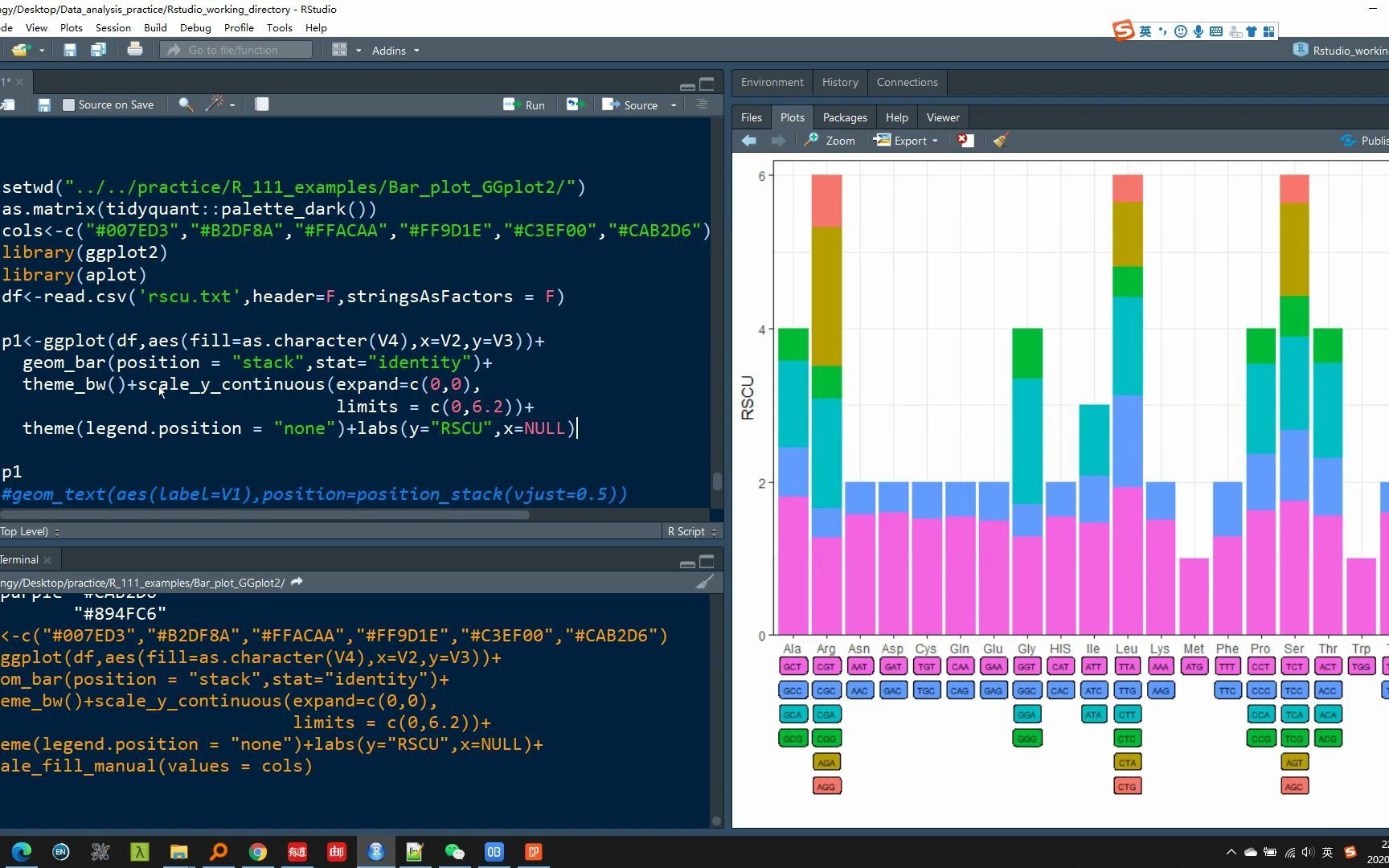Open the Export dropdown in Plots pane
Image resolution: width=1389 pixels, height=868 pixels.
[x=907, y=141]
